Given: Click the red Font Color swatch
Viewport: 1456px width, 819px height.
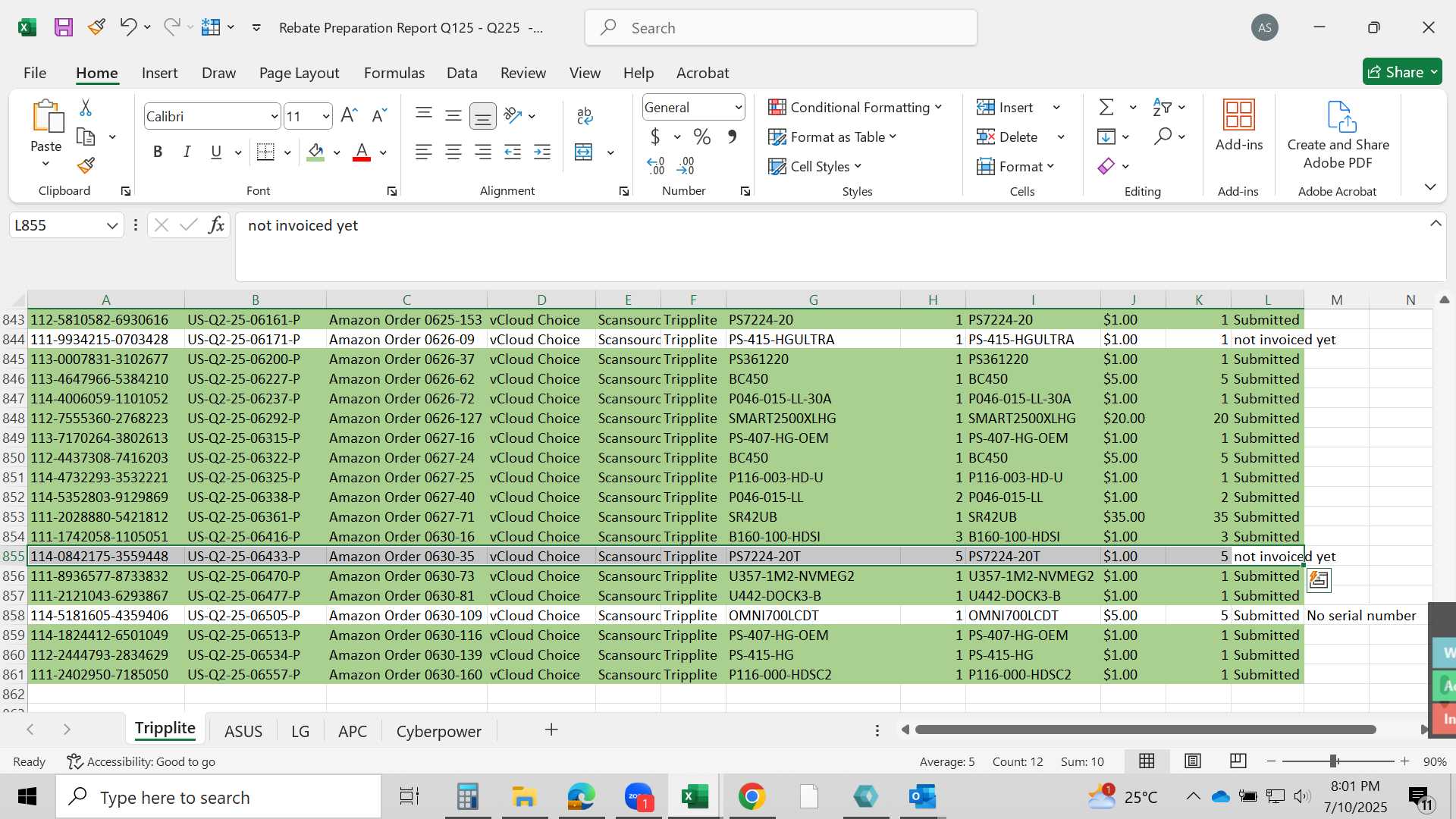Looking at the screenshot, I should tap(362, 152).
